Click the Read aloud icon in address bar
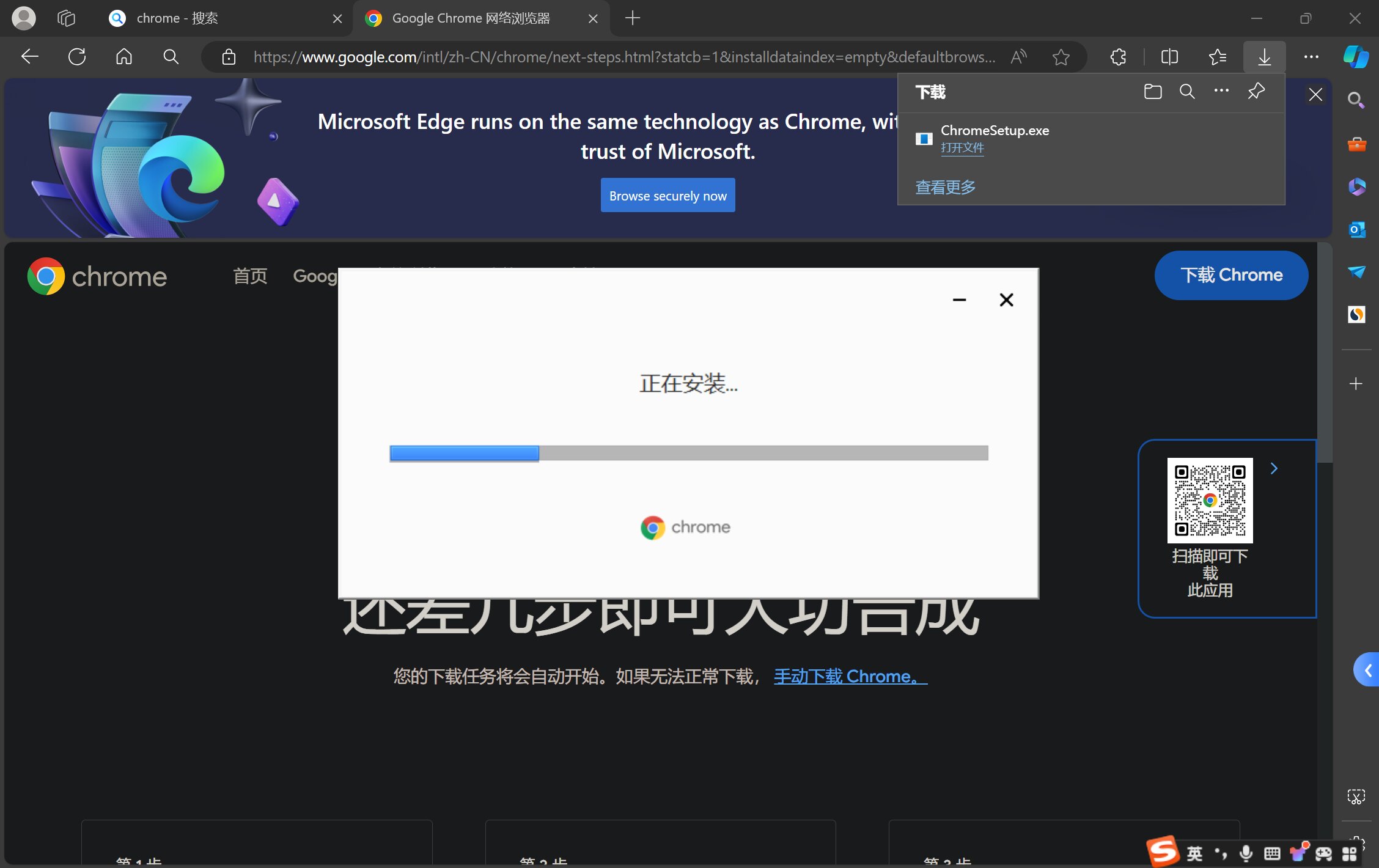Viewport: 1379px width, 868px height. pyautogui.click(x=1018, y=57)
